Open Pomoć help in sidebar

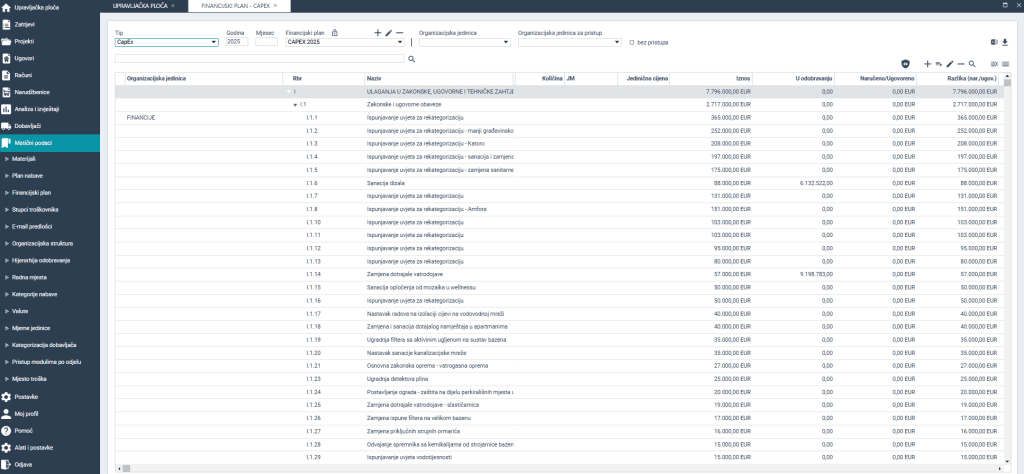[26, 431]
